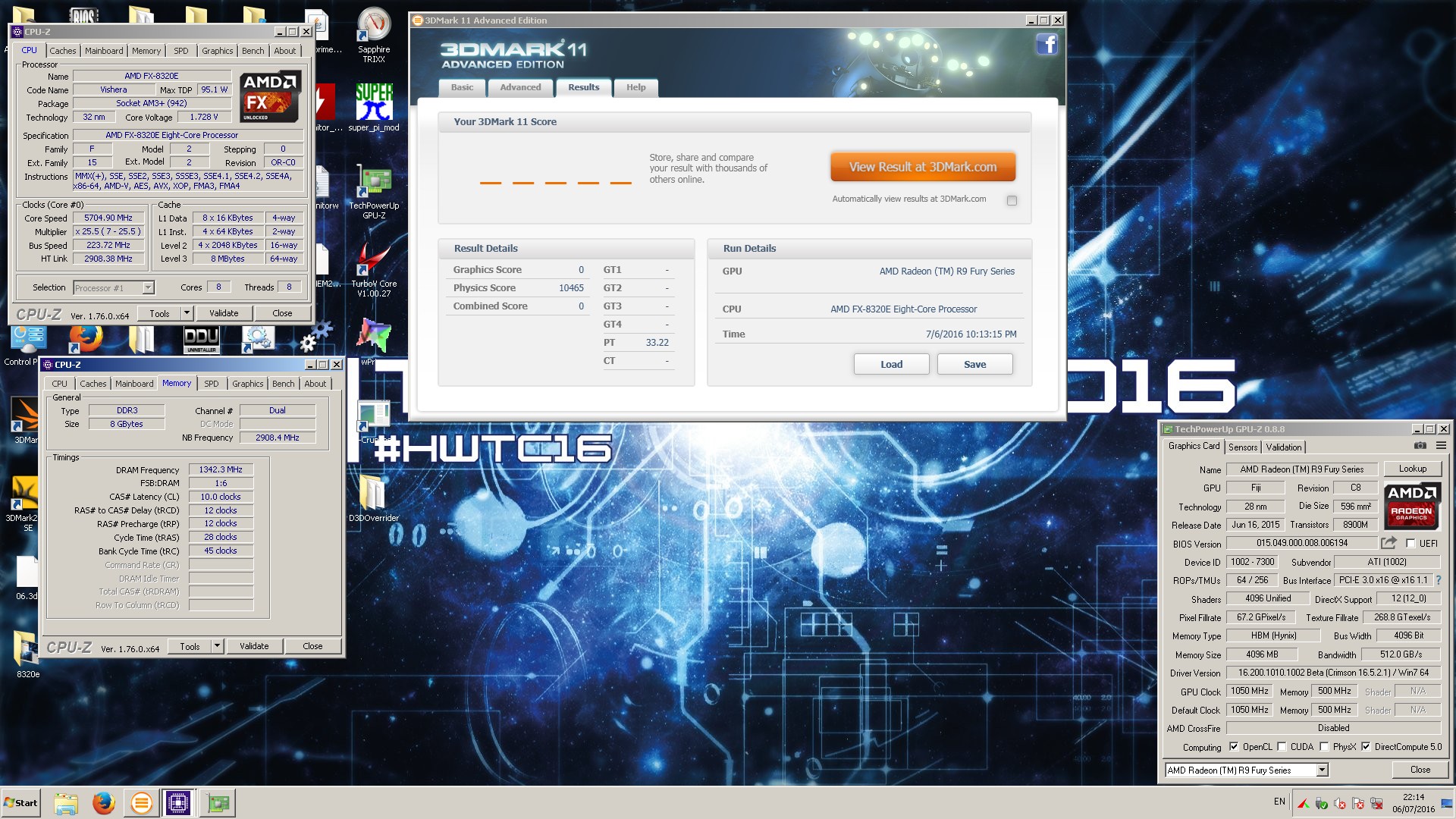
Task: Toggle the UEFI checkbox in GPU-Z
Action: click(1410, 543)
